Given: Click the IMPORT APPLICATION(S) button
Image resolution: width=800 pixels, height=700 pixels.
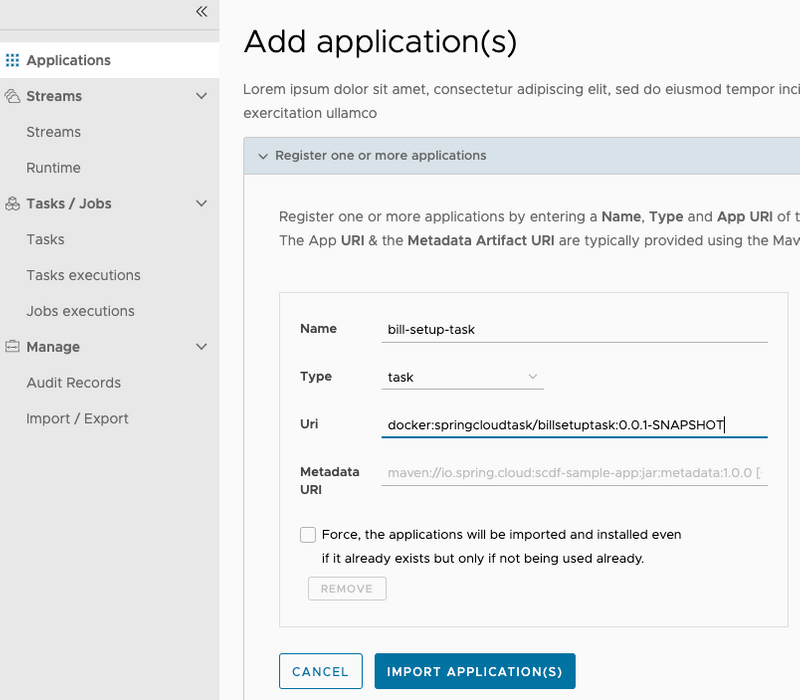Looking at the screenshot, I should point(475,671).
